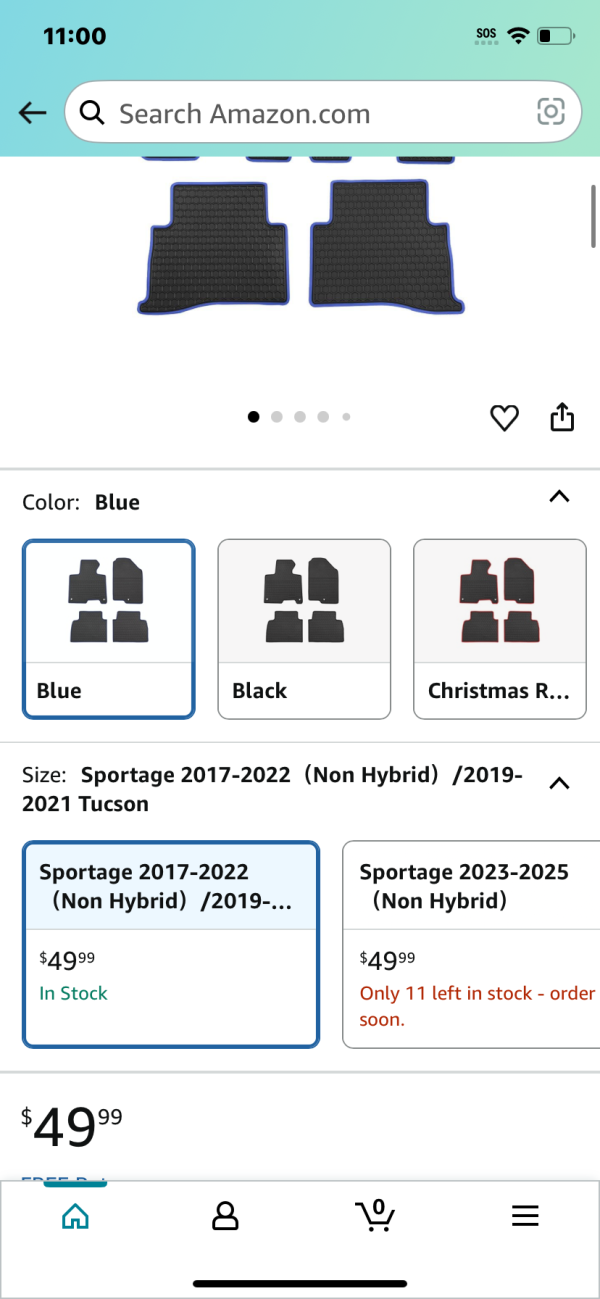Open the shopping cart

coord(375,1215)
